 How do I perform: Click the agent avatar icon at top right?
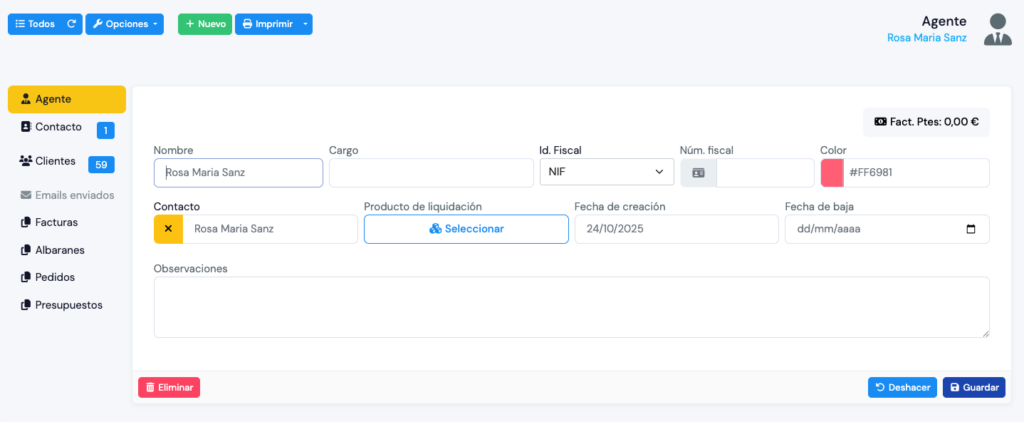click(x=997, y=29)
